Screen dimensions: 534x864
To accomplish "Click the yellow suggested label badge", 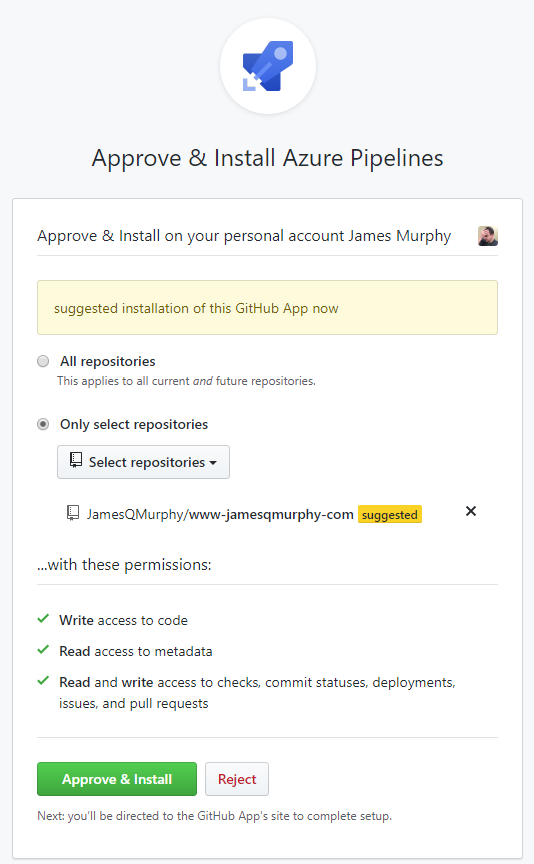I will coord(390,515).
